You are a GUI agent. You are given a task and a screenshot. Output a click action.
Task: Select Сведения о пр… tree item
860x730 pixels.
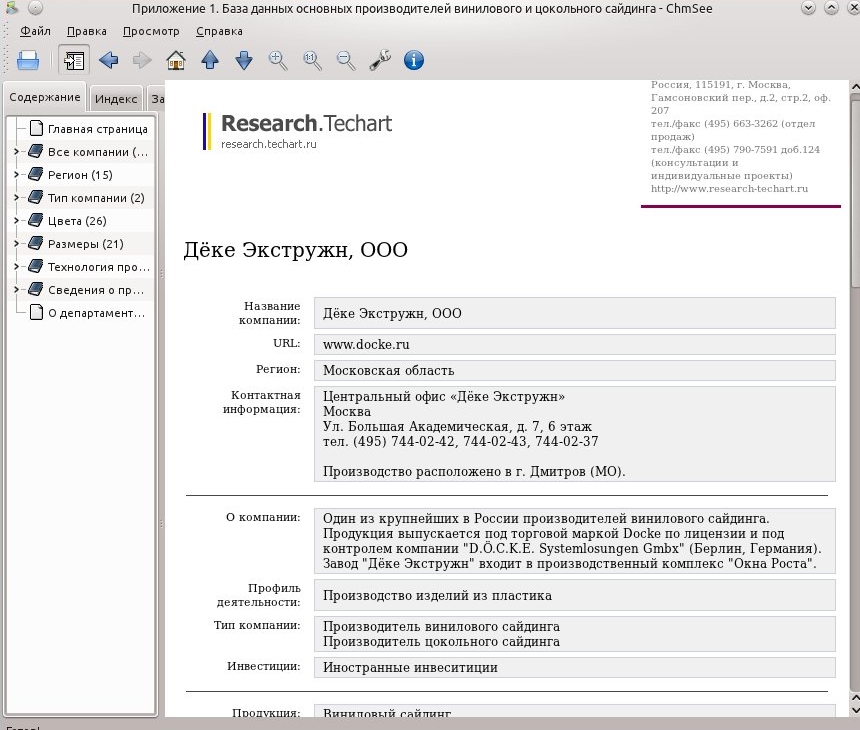(96, 290)
